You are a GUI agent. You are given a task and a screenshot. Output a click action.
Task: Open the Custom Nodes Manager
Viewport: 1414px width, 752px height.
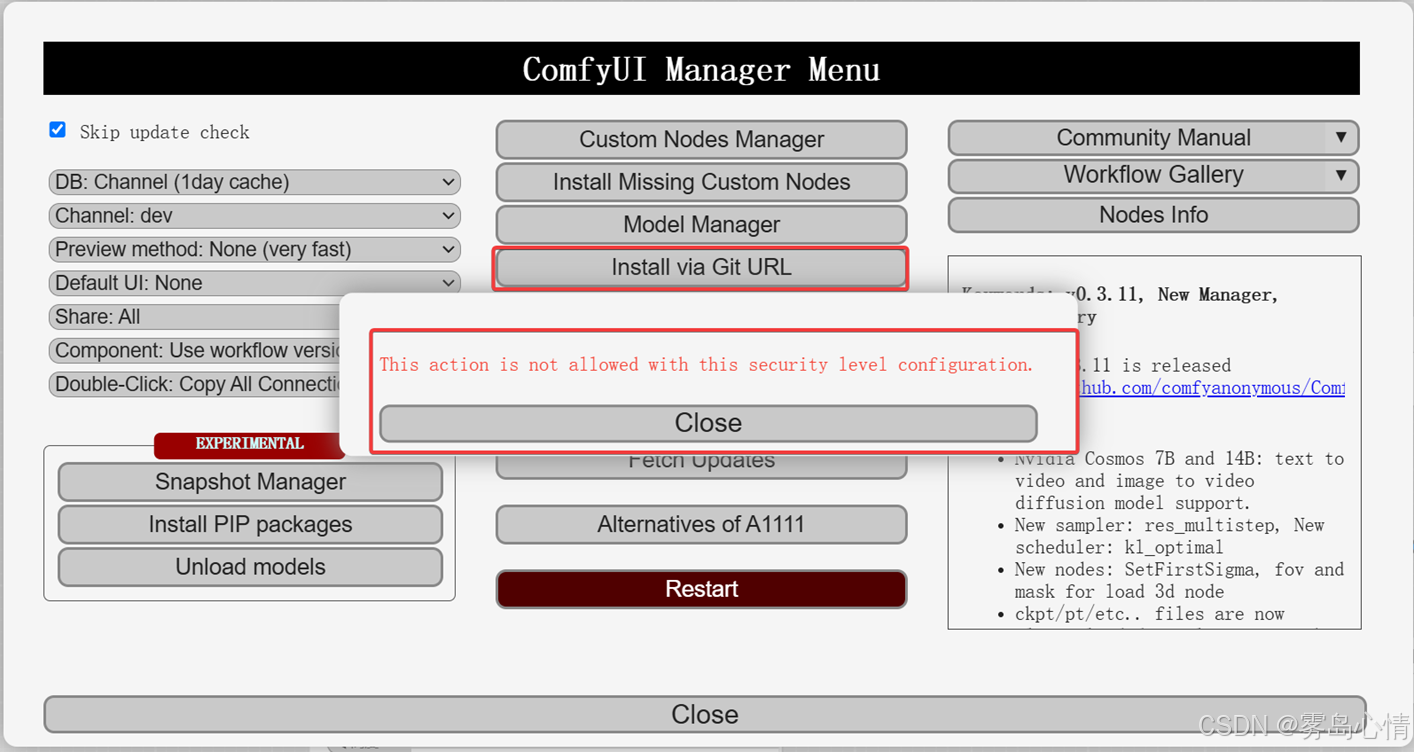click(x=701, y=140)
